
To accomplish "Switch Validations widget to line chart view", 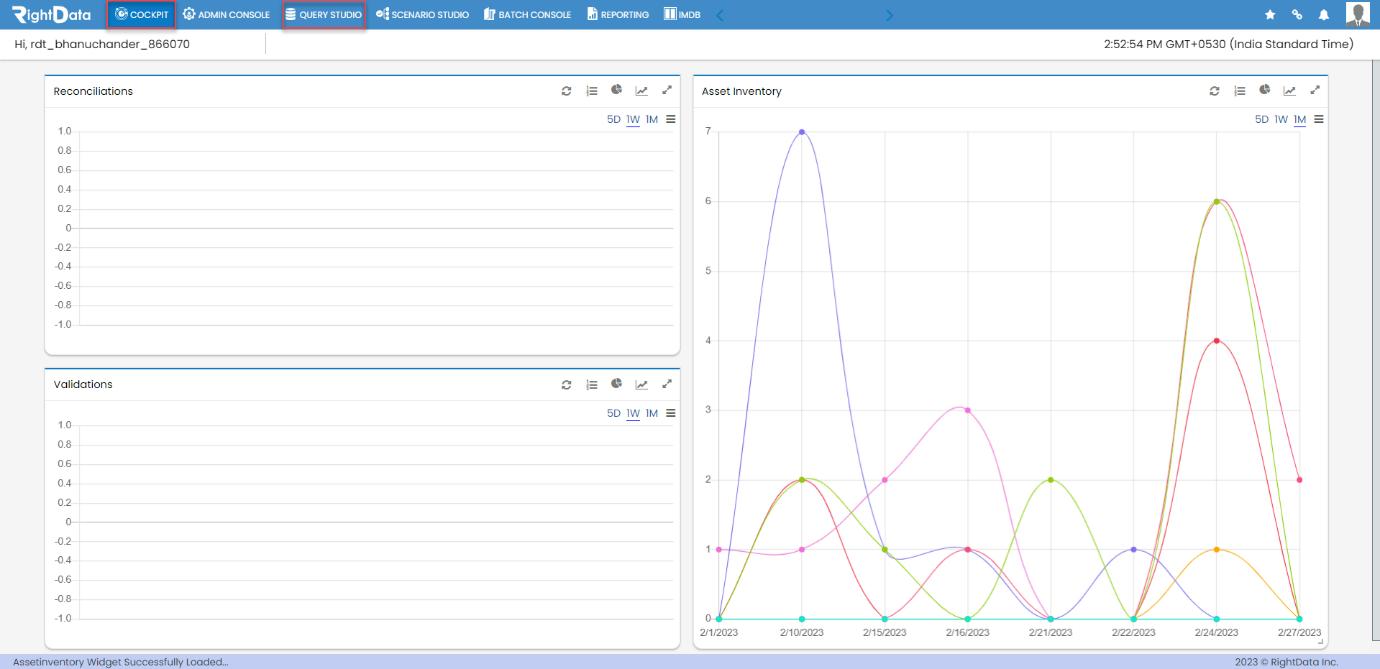I will coord(642,384).
